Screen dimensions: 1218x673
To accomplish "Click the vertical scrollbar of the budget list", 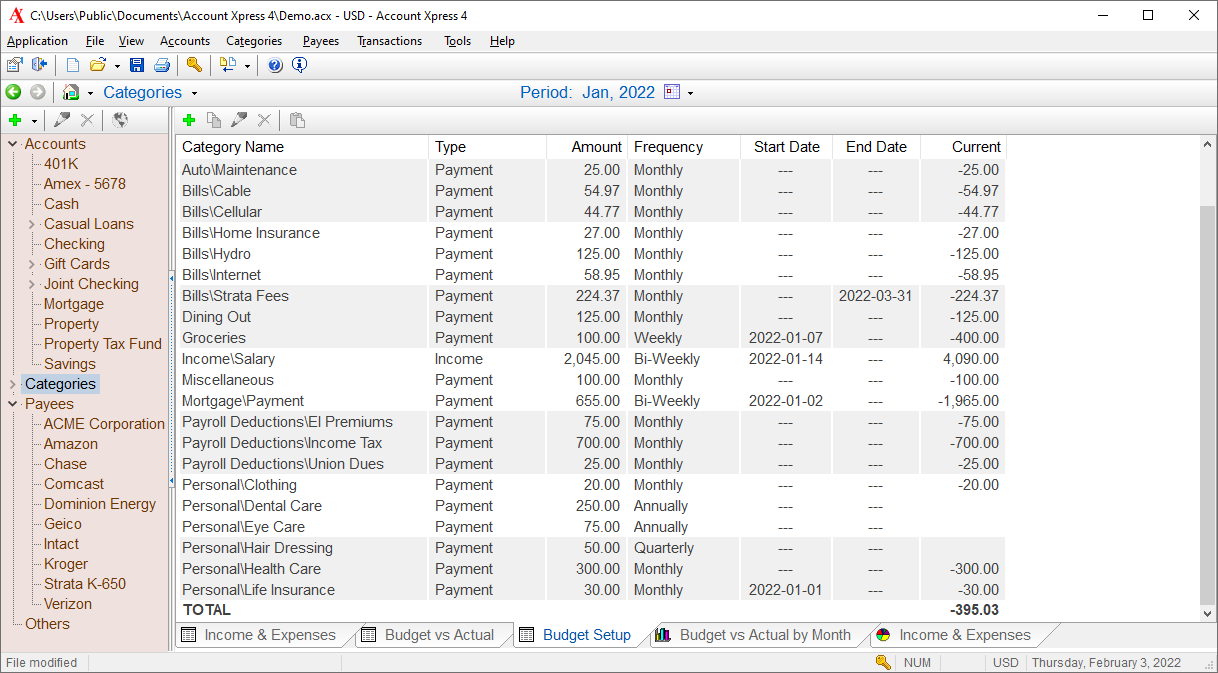I will tap(1208, 380).
